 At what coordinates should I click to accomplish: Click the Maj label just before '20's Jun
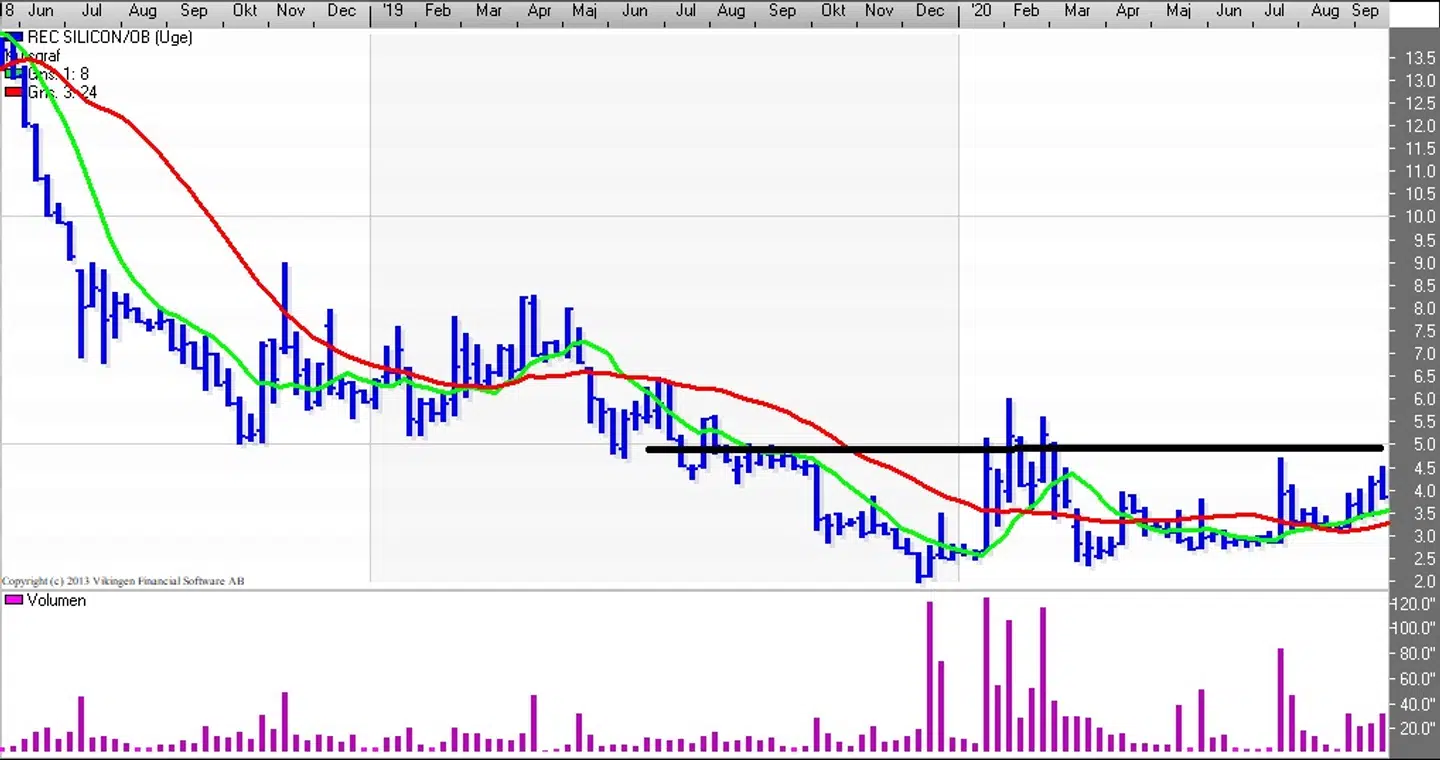[1179, 10]
